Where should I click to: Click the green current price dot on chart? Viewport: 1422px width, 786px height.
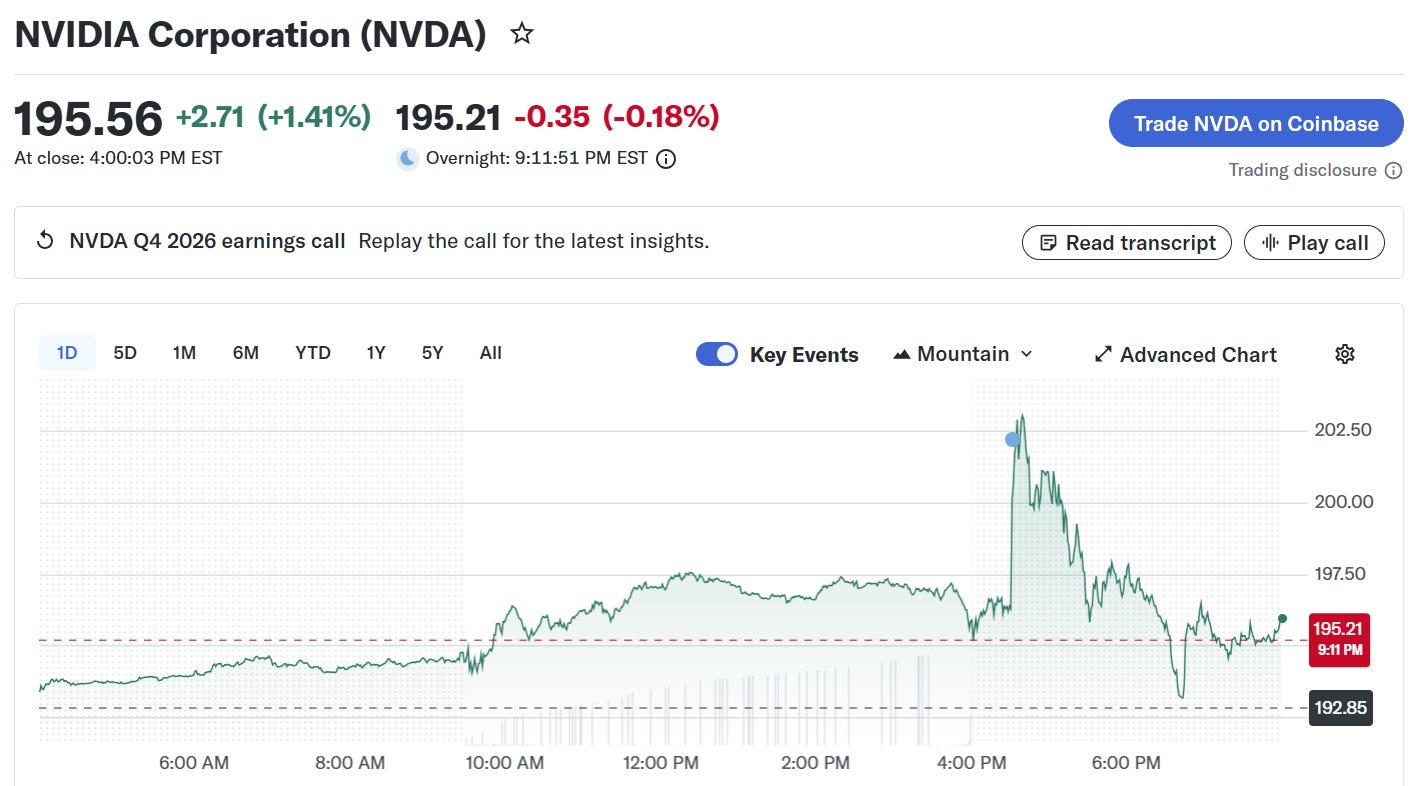(x=1283, y=619)
